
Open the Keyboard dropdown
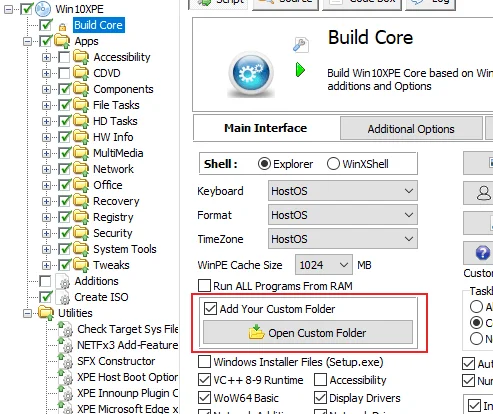point(343,191)
